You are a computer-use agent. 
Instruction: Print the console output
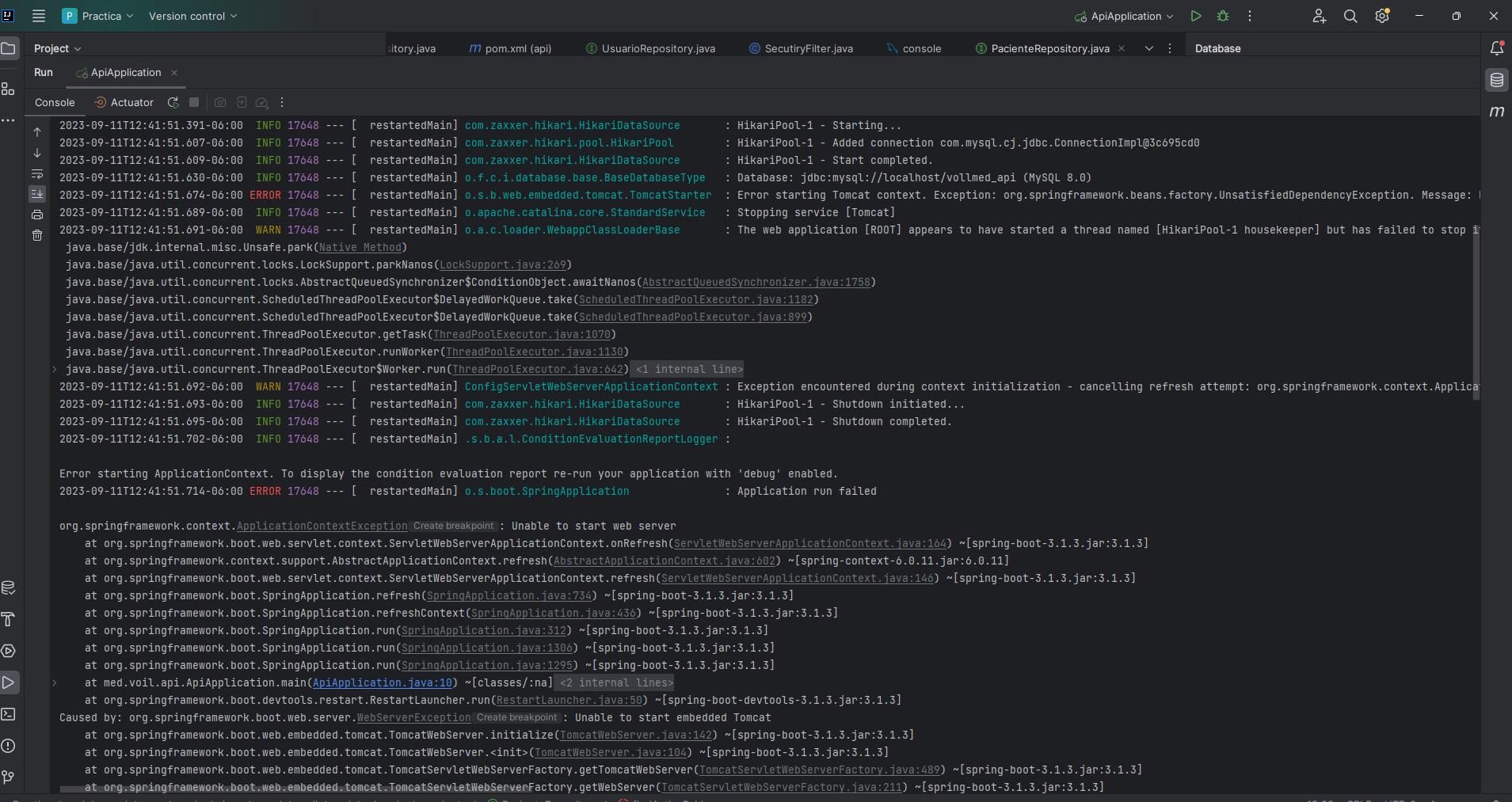37,215
